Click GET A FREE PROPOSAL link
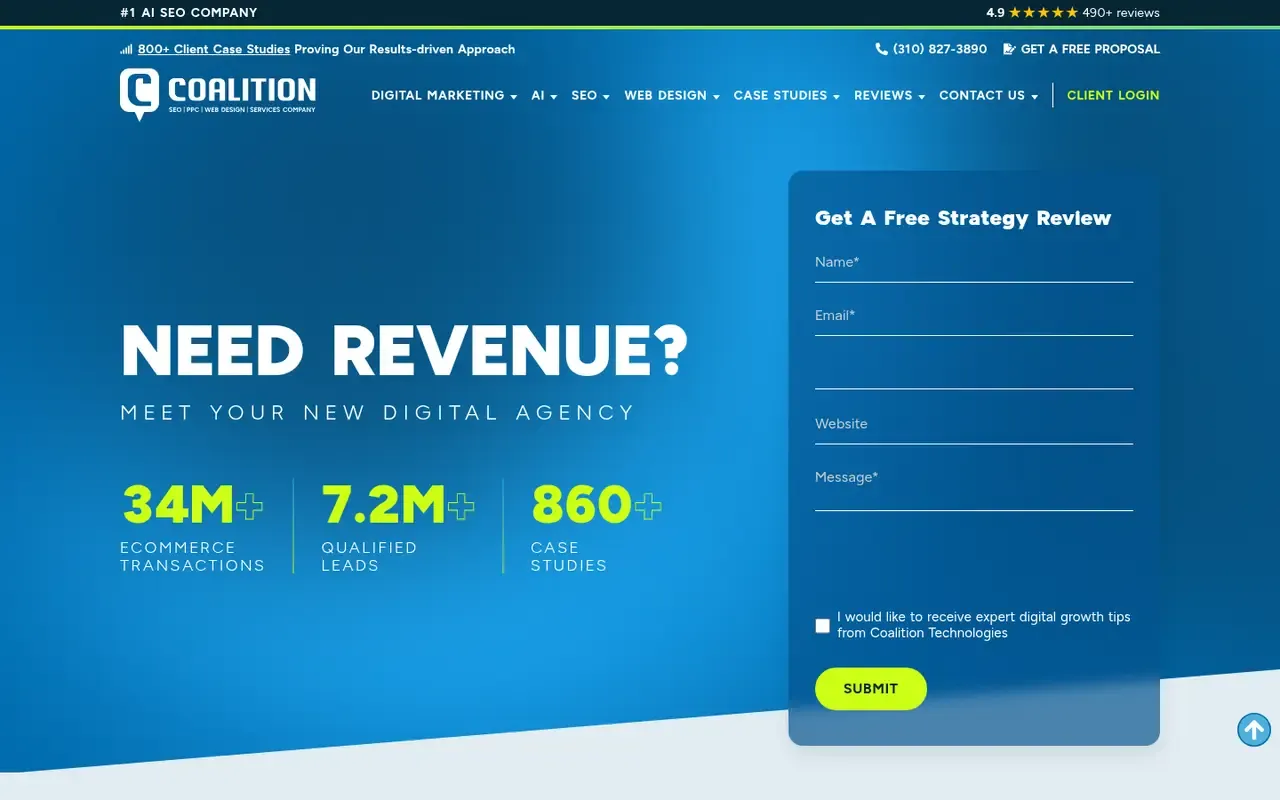The image size is (1280, 800). 1090,49
